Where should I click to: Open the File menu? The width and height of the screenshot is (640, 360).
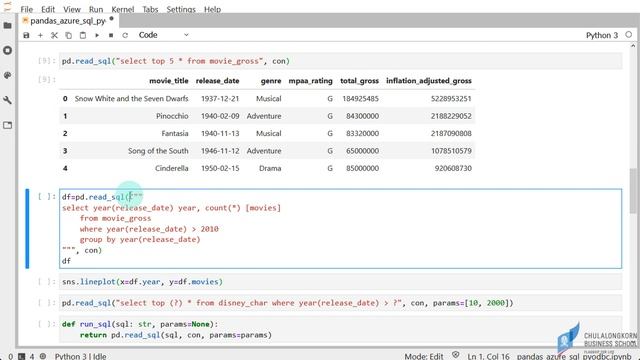[27, 9]
